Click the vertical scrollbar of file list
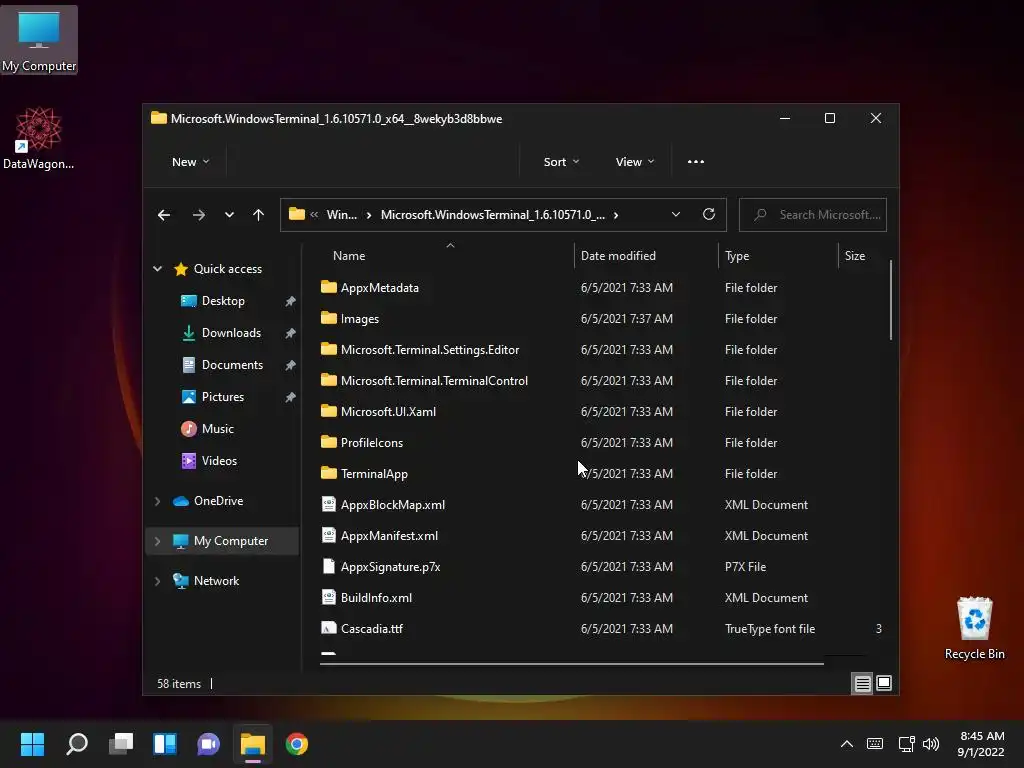Viewport: 1024px width, 768px height. [x=890, y=300]
